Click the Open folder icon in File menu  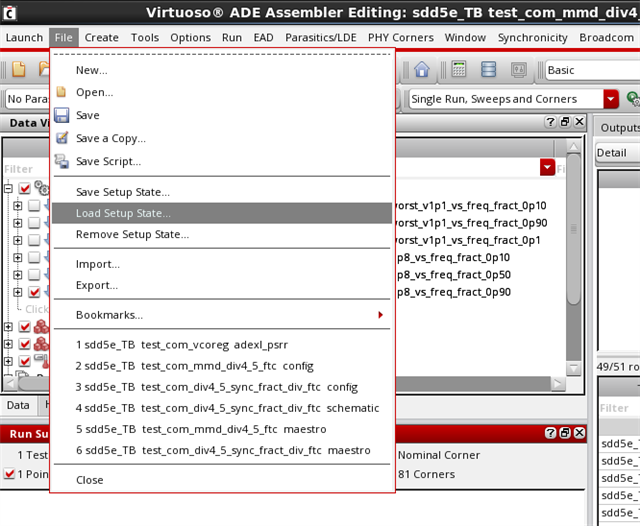coord(61,92)
